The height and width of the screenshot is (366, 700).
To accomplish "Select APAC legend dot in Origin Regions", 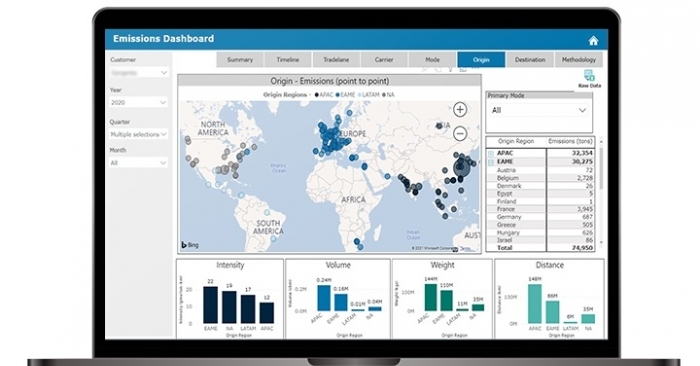I will pos(317,95).
